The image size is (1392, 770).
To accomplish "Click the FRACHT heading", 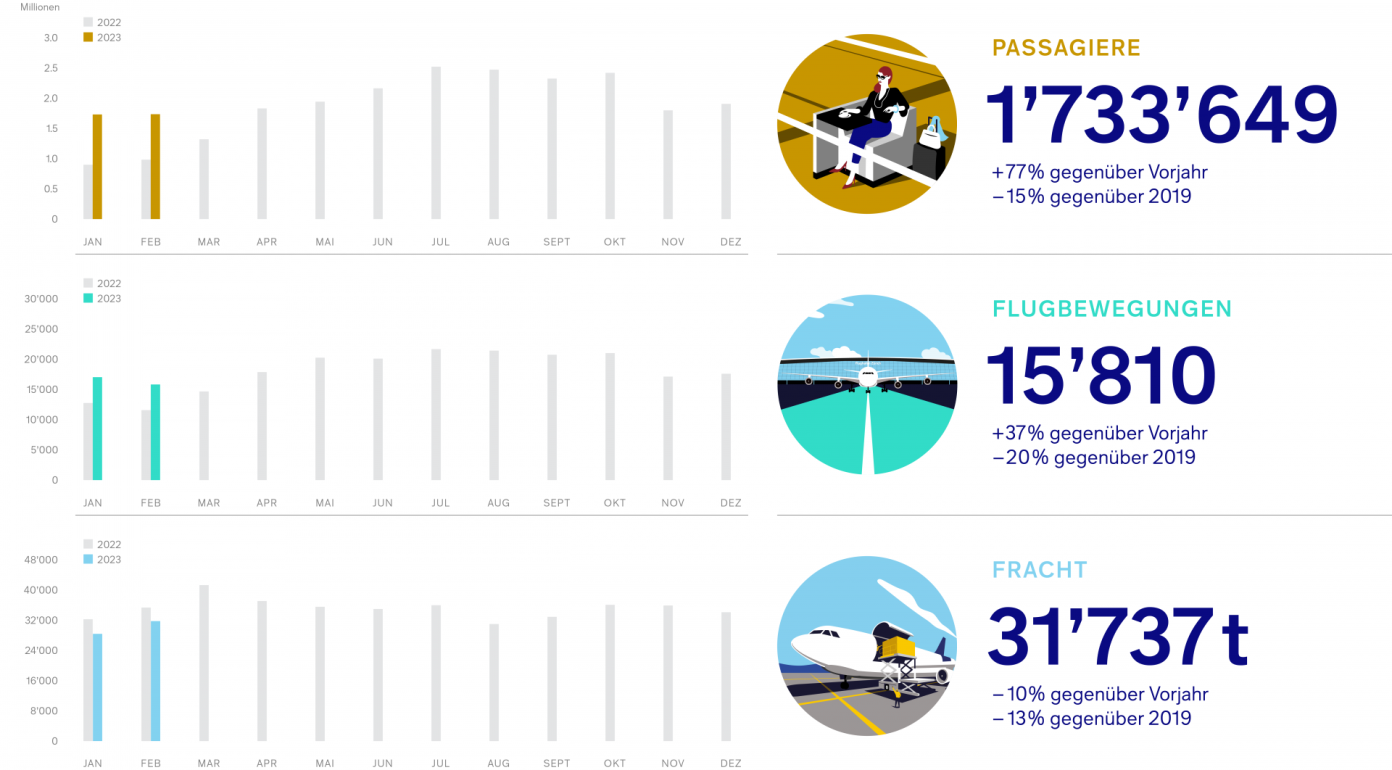I will [1039, 570].
